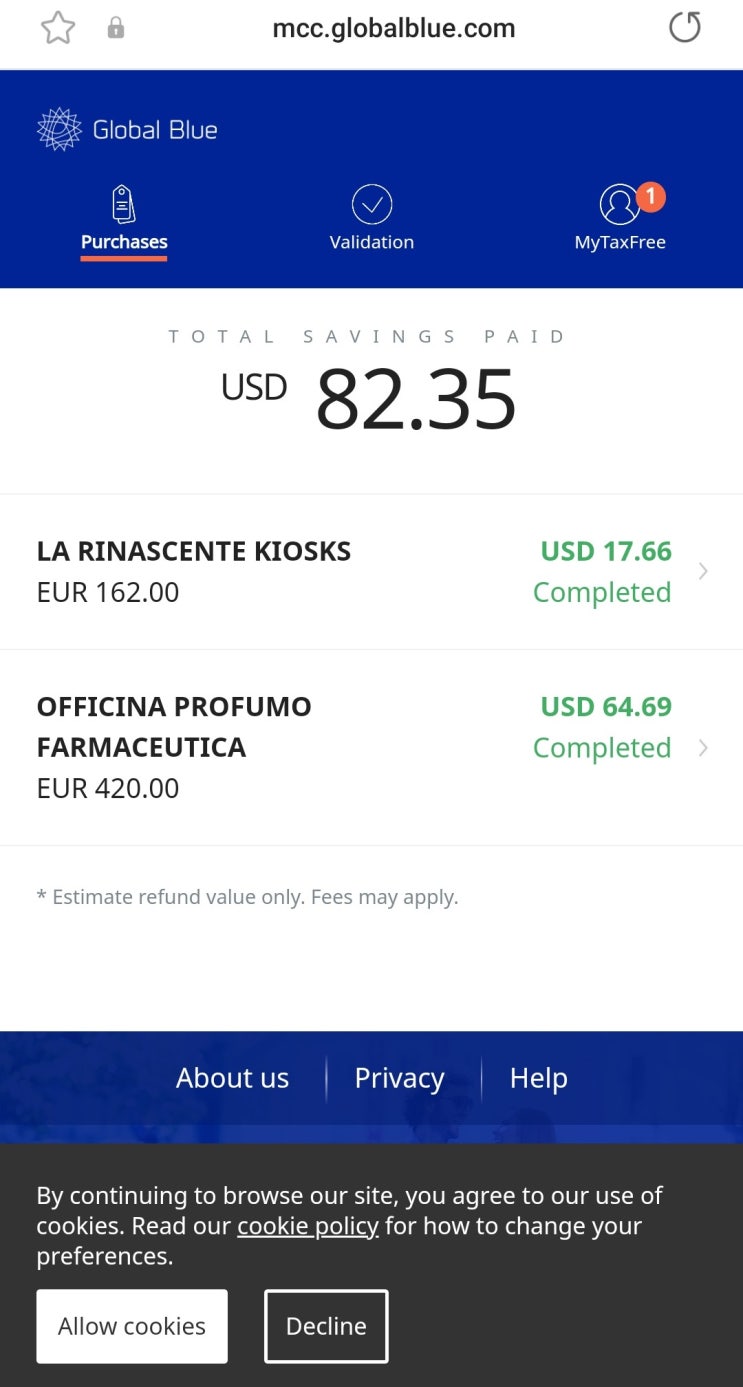Open the Privacy footer link
Image resolution: width=743 pixels, height=1387 pixels.
click(x=399, y=1078)
